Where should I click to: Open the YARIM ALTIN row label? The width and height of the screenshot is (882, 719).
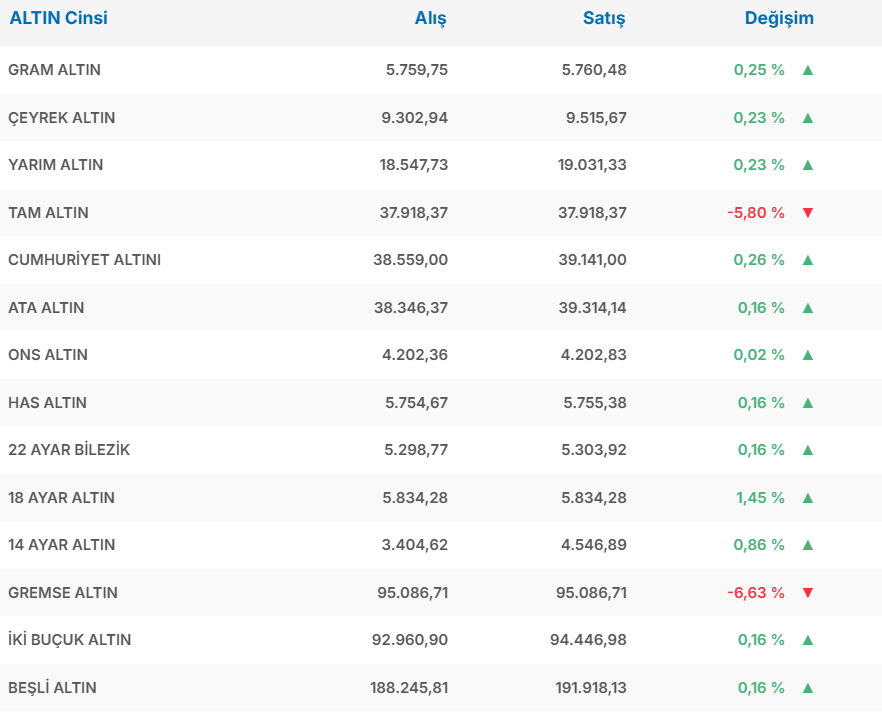[x=56, y=165]
